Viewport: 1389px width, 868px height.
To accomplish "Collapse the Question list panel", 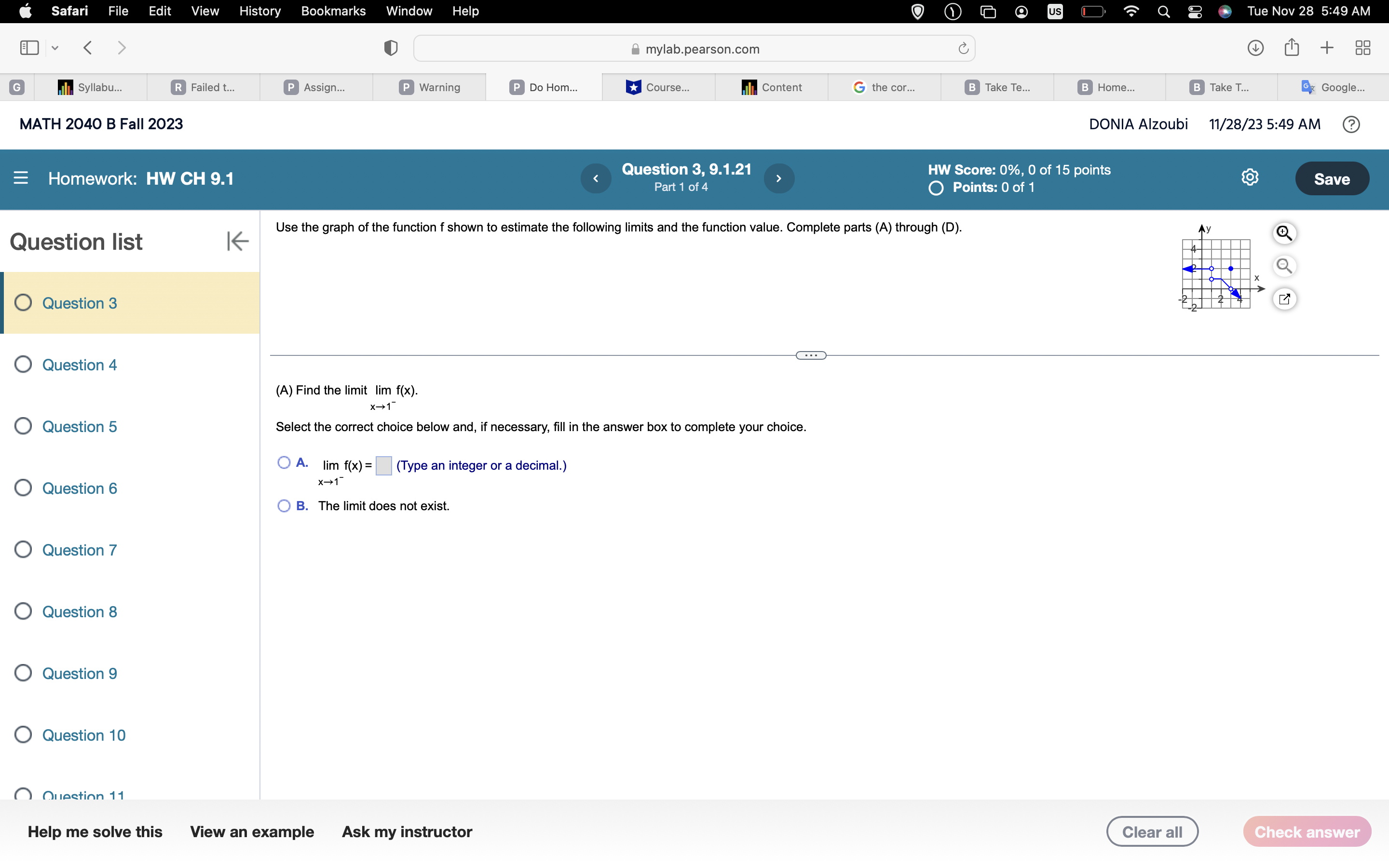I will (237, 241).
